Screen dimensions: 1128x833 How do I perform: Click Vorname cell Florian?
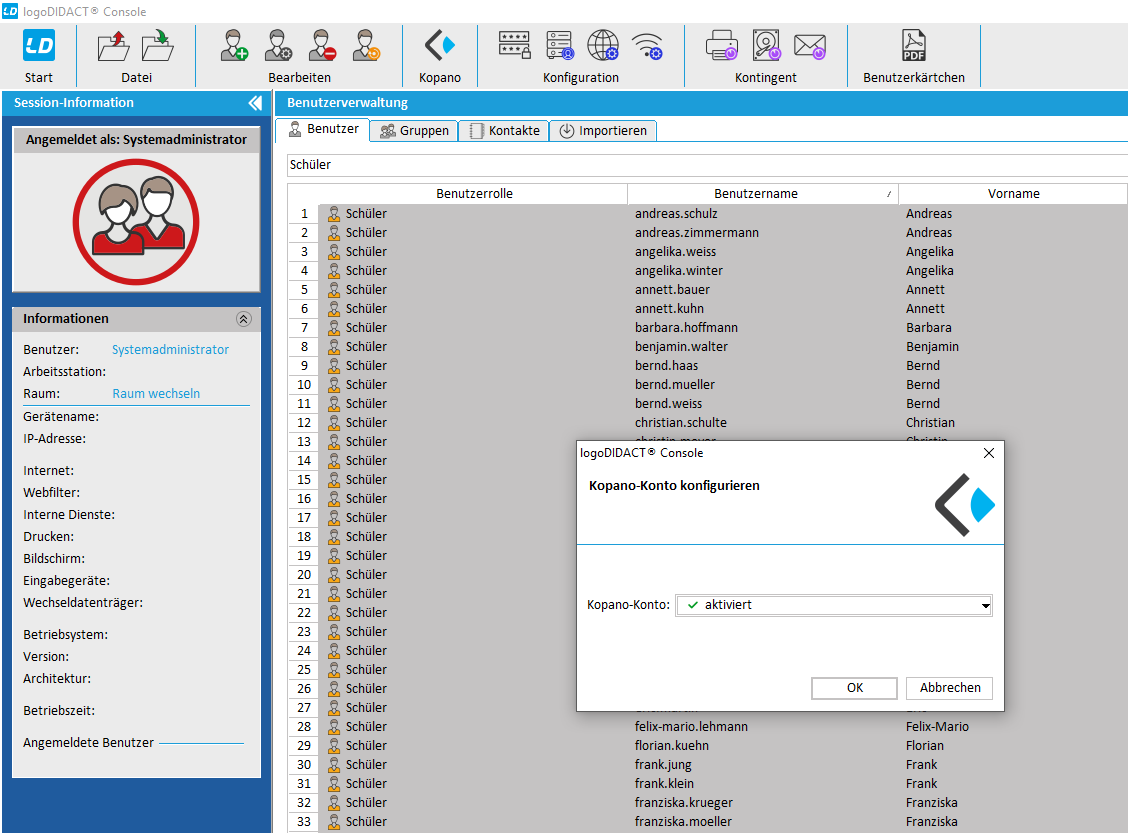(924, 745)
